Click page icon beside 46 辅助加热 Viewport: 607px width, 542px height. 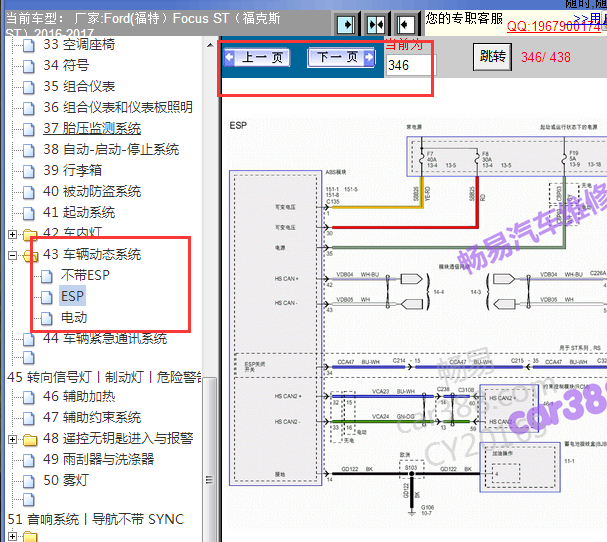[x=29, y=397]
